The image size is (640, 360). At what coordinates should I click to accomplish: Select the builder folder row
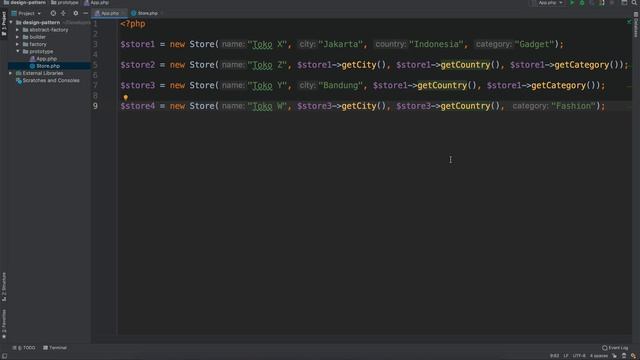[49, 37]
